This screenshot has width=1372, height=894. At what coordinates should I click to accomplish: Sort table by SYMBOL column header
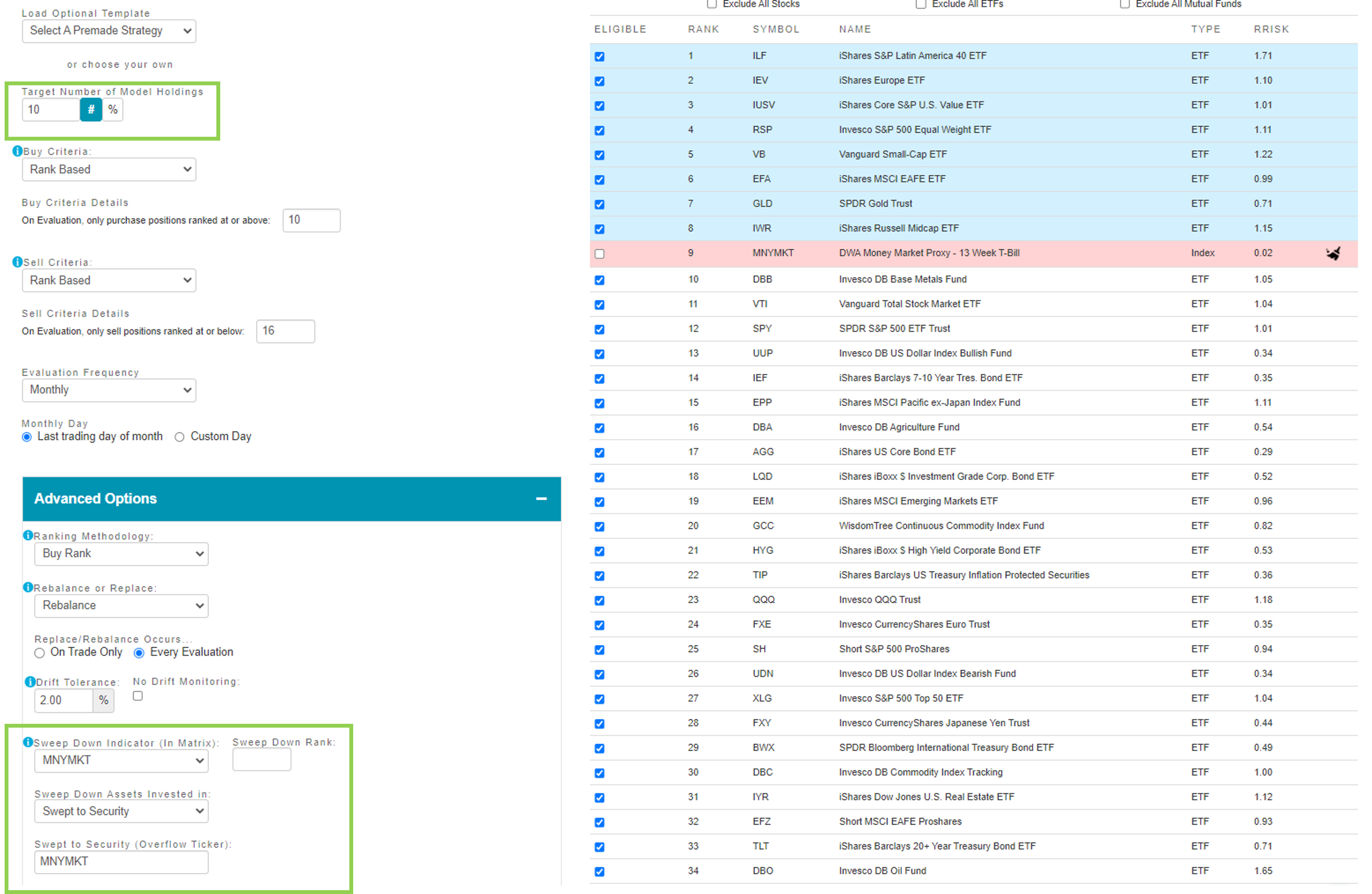point(776,30)
